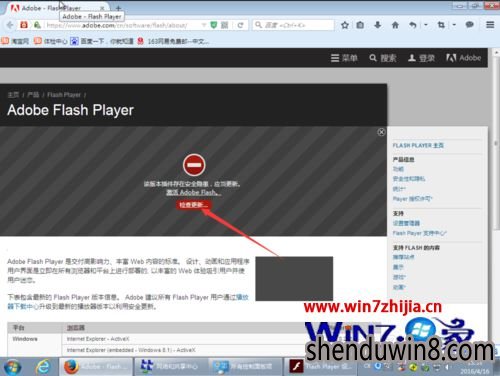Open the network sharing center taskbar item
This screenshot has width=500, height=376.
pos(171,367)
